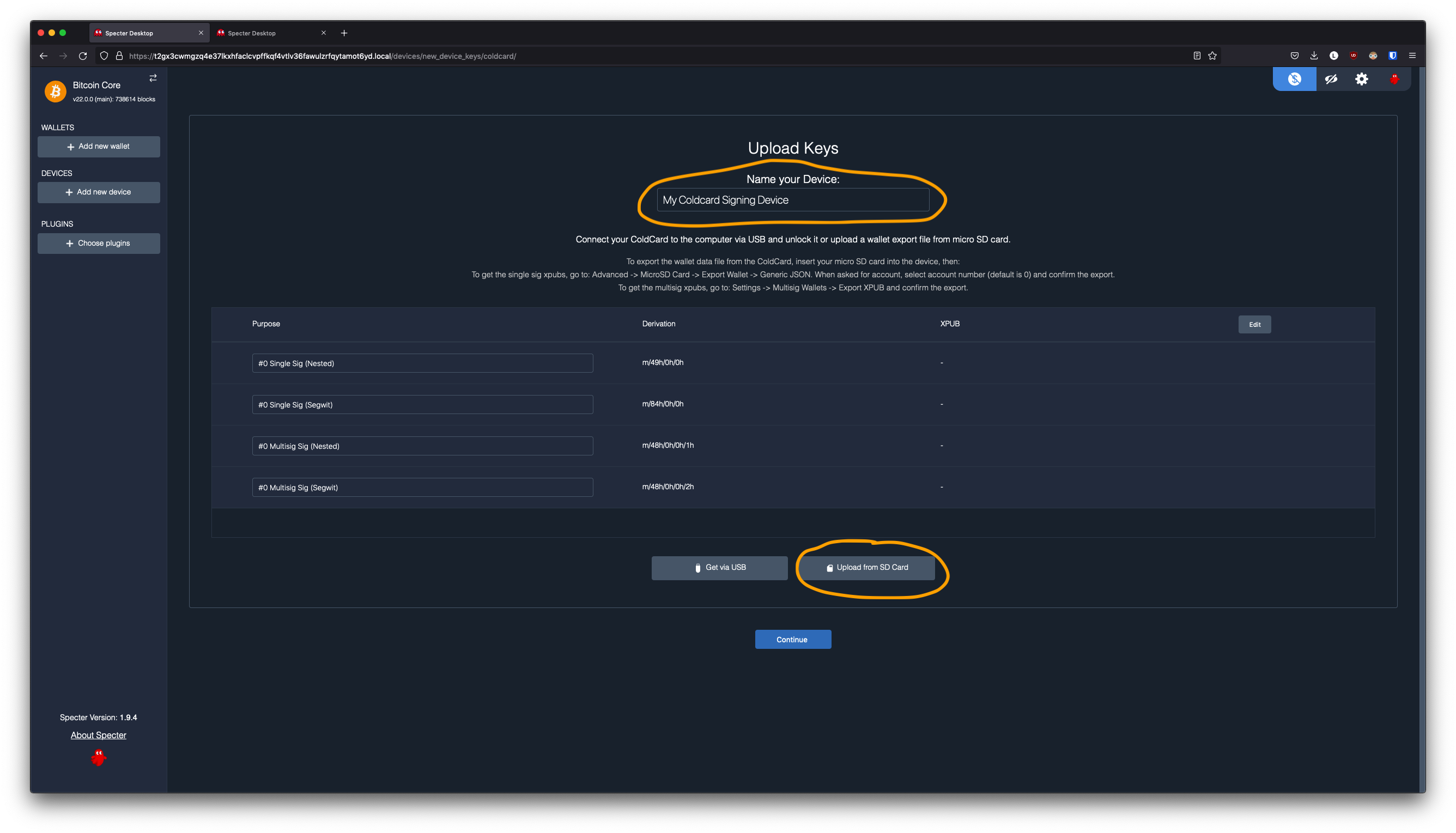Toggle reader view icon in address bar
The height and width of the screenshot is (833, 1456).
[x=1196, y=56]
